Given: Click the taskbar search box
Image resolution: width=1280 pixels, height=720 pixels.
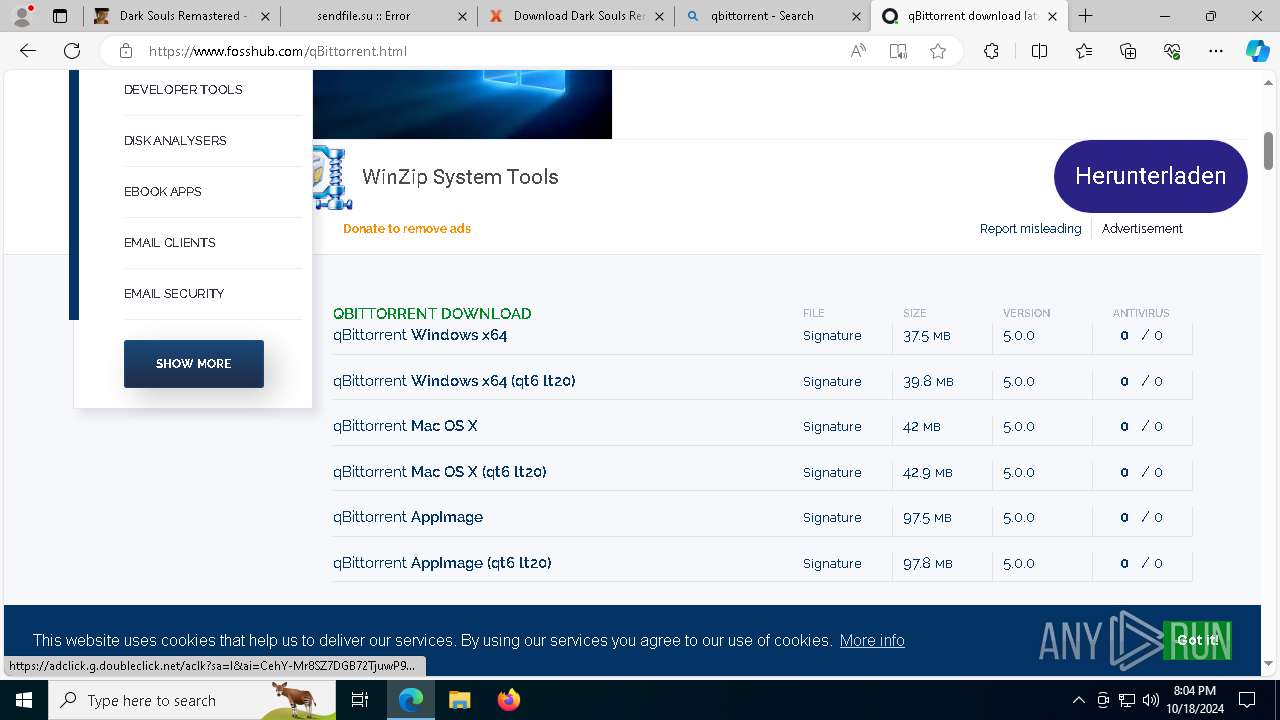Looking at the screenshot, I should click(192, 700).
